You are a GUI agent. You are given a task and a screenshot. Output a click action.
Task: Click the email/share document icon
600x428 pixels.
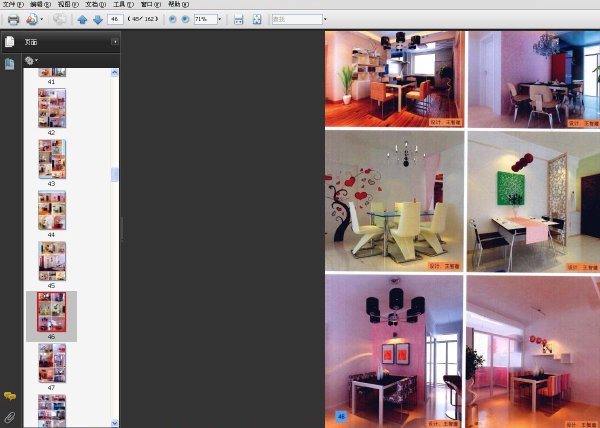coord(32,19)
